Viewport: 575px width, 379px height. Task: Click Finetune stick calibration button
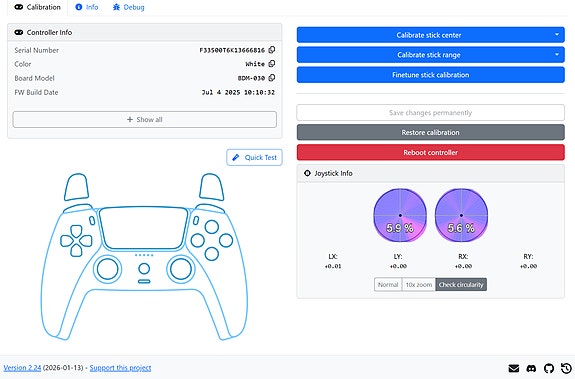tap(431, 75)
